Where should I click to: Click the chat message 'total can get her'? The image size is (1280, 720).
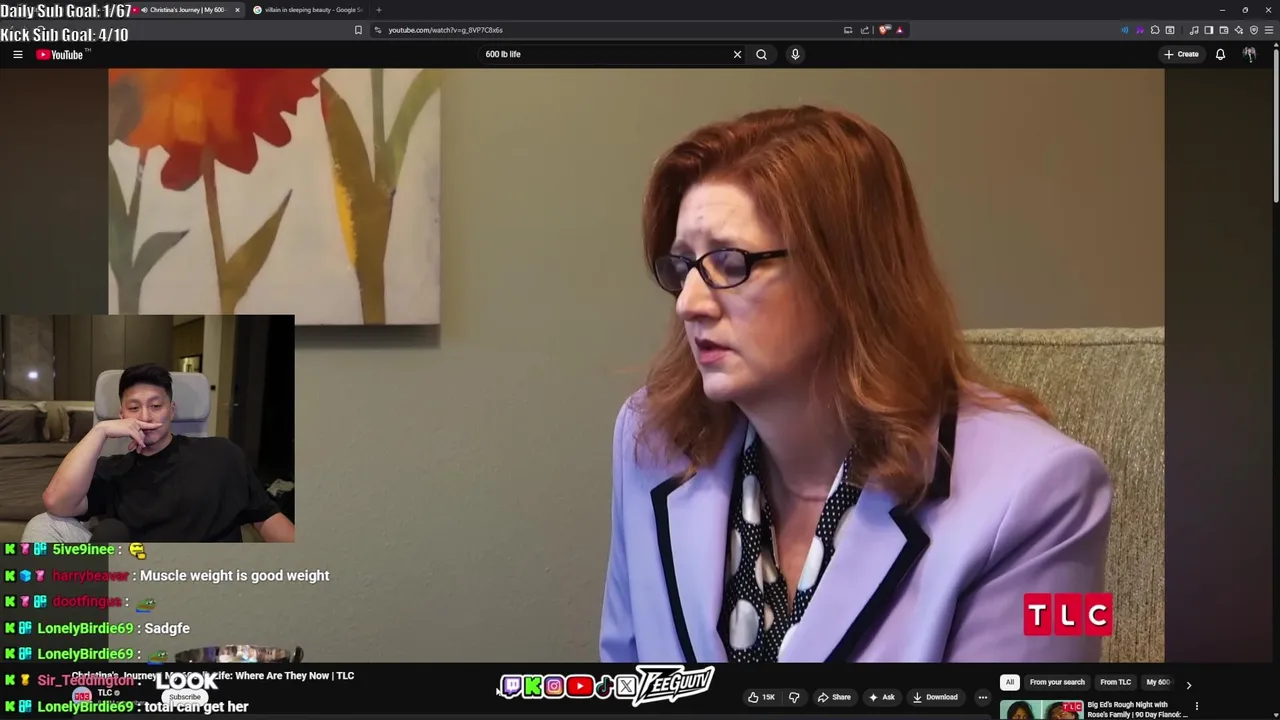point(196,706)
